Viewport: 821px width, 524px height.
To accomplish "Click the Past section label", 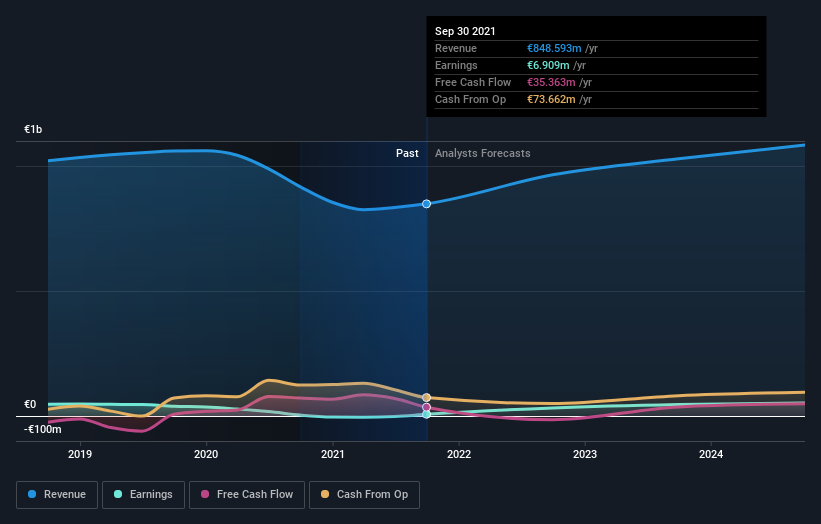I will pyautogui.click(x=407, y=153).
